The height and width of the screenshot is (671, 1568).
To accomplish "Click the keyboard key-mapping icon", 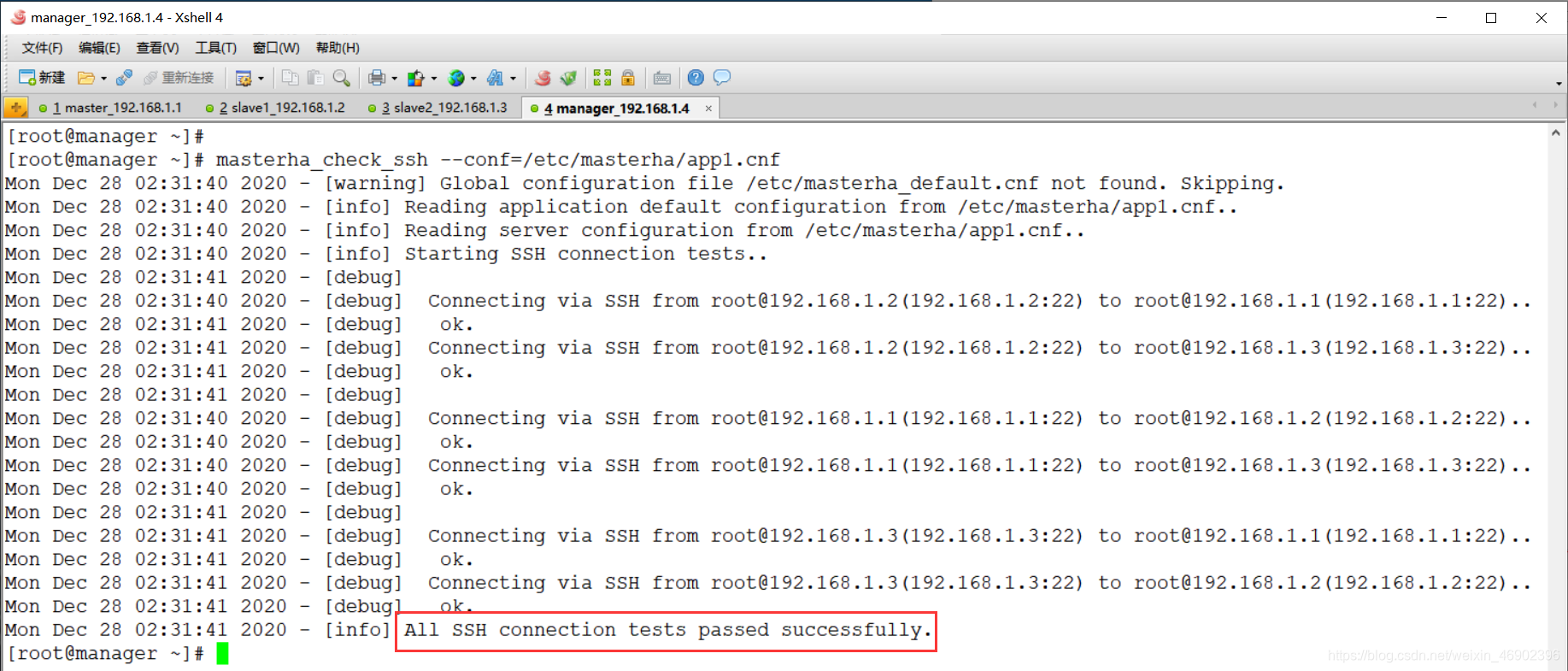I will coord(662,78).
